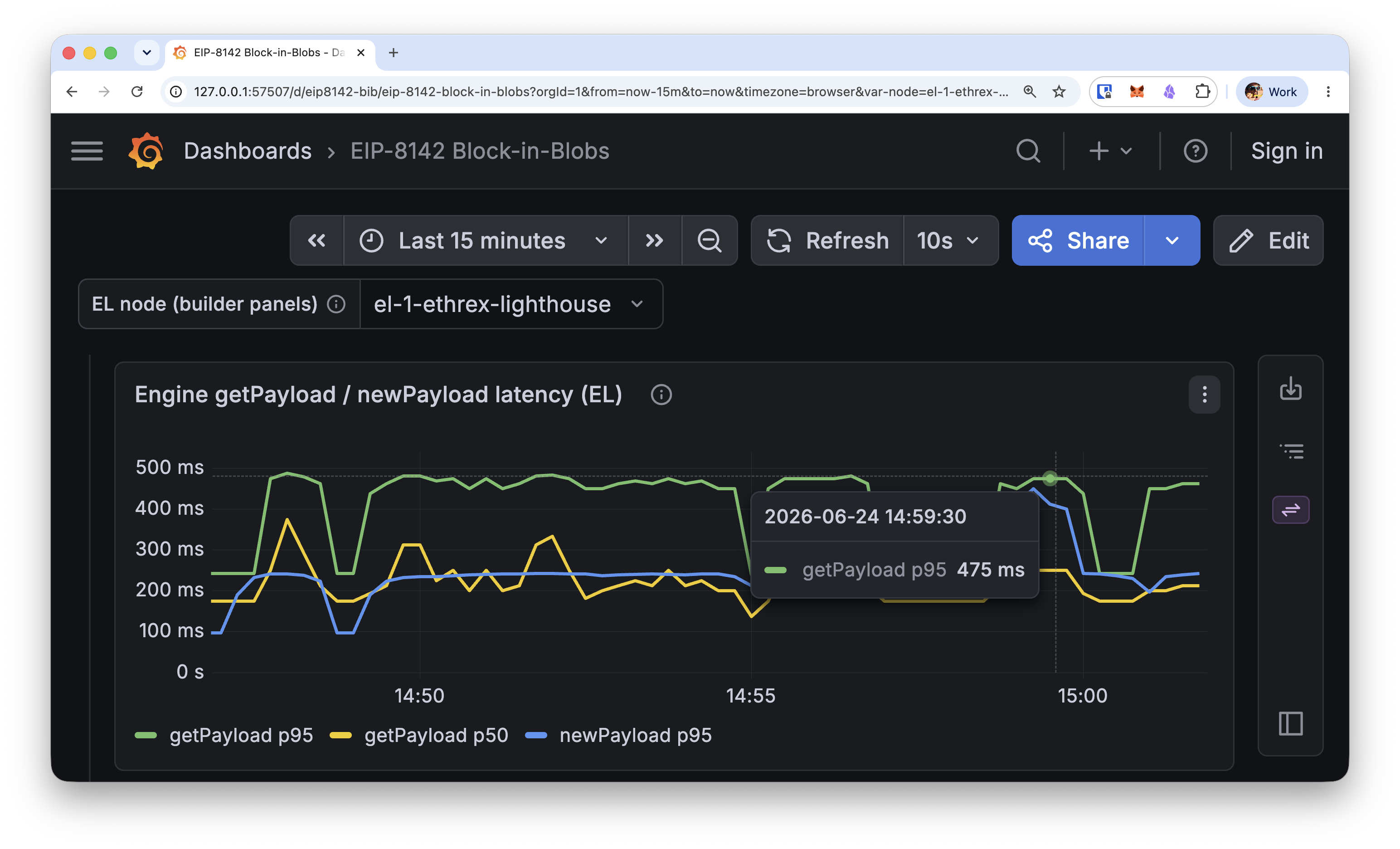
Task: Open the Work profile button
Action: pos(1272,92)
